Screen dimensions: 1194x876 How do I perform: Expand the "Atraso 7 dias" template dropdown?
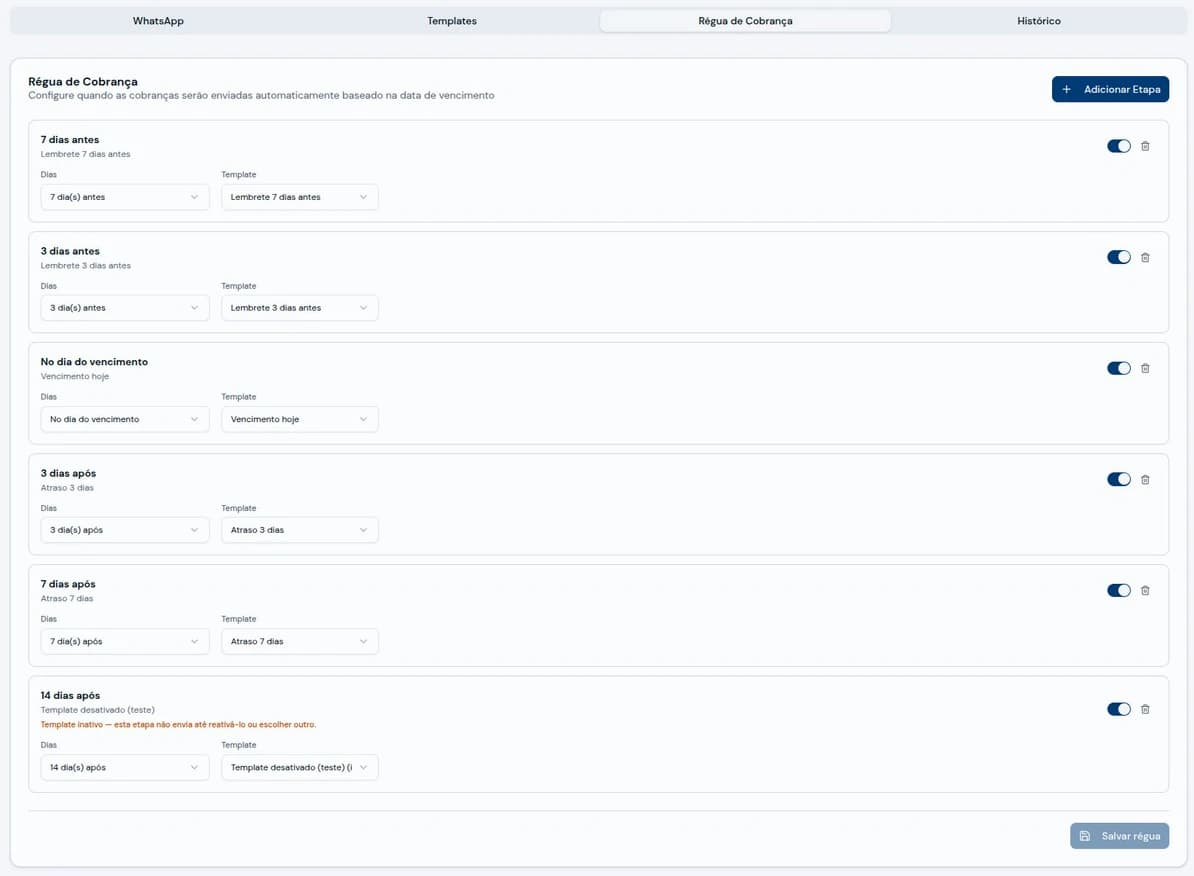coord(299,641)
